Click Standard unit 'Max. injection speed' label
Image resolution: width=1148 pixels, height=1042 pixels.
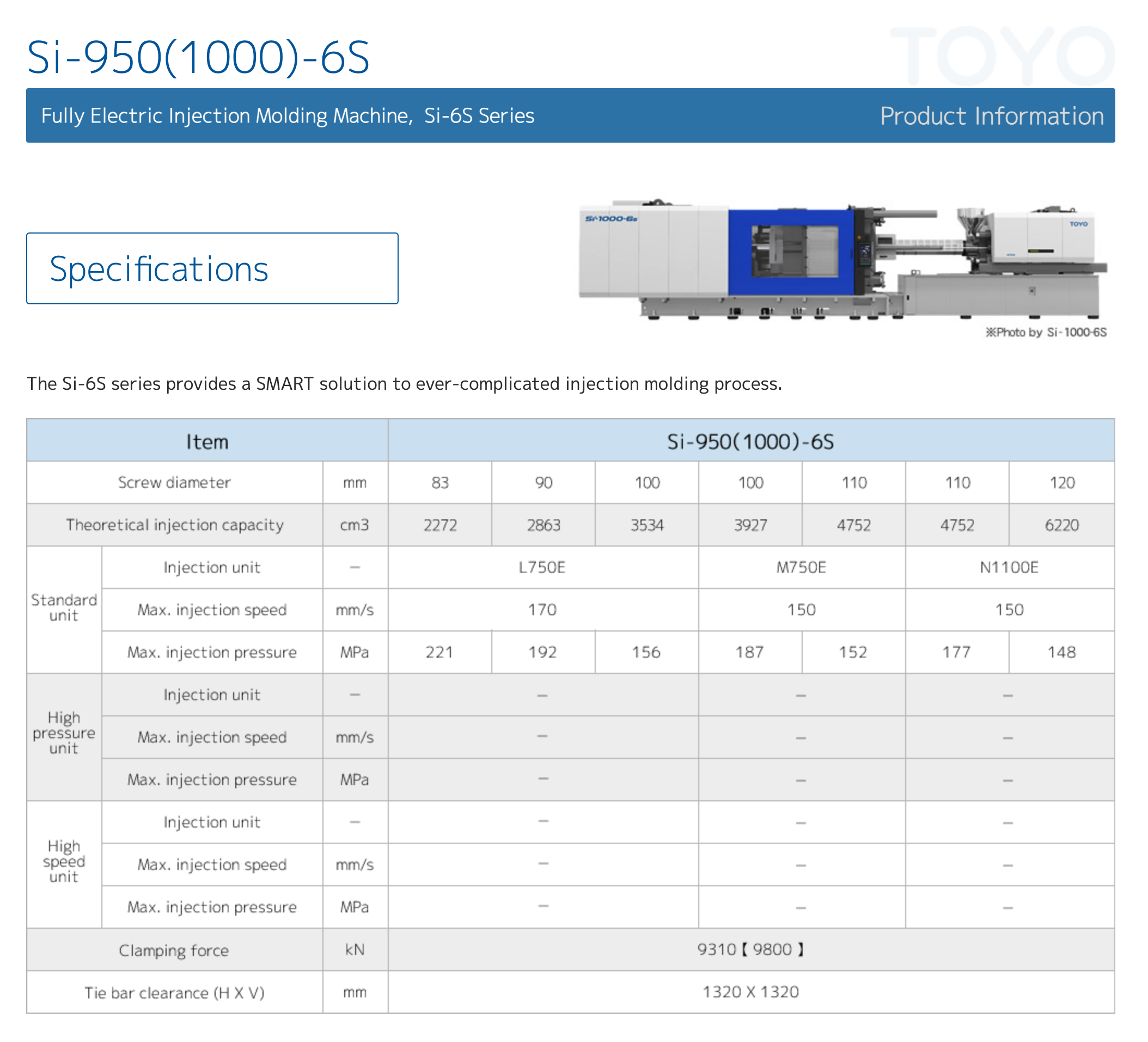212,610
